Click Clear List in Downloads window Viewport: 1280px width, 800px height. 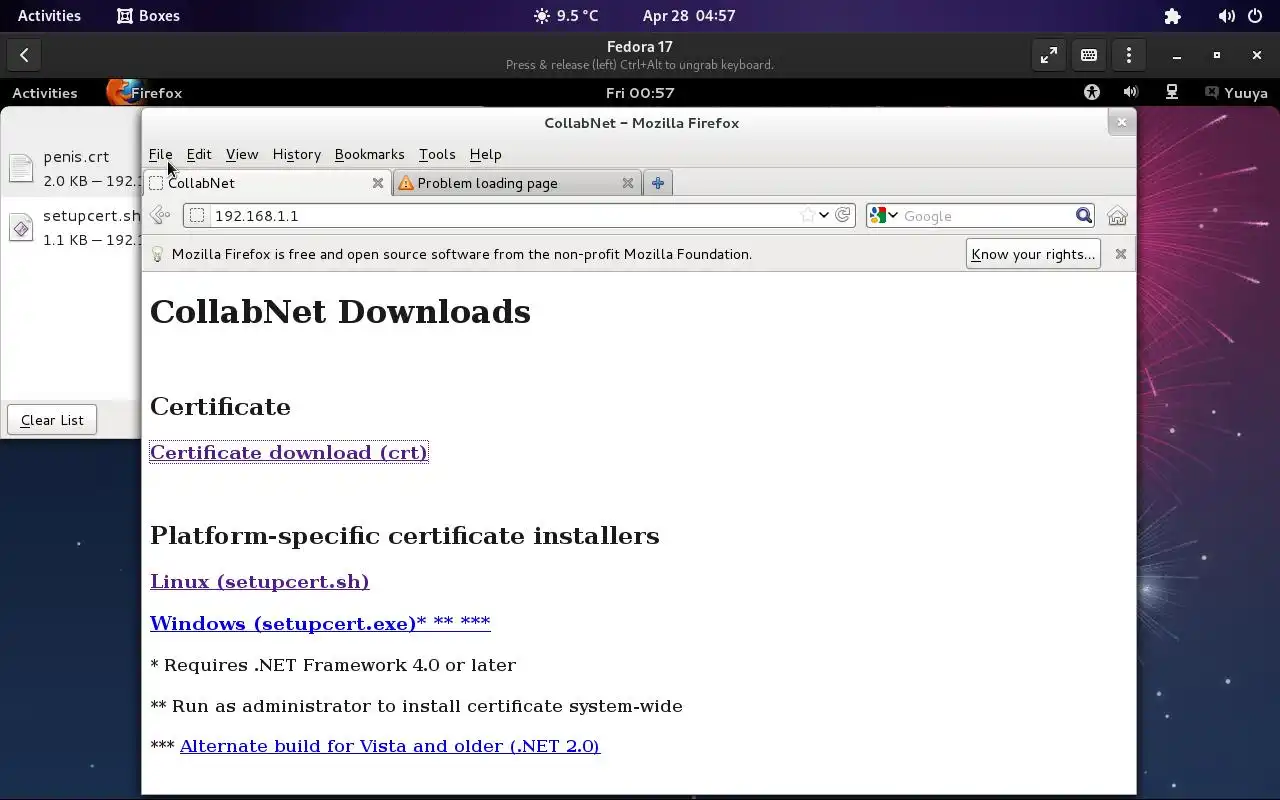[52, 420]
